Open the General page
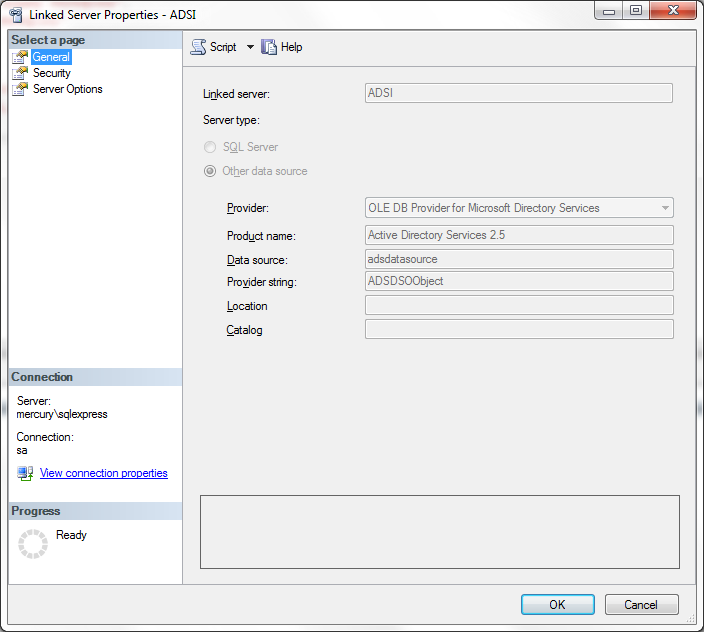Screen dimensions: 704x632 [x=51, y=57]
